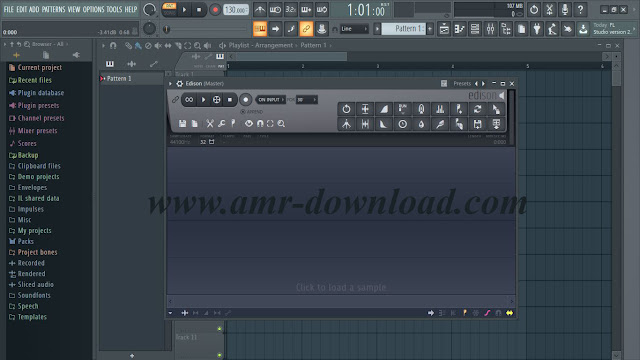Open Edison Presets menu

pos(462,84)
